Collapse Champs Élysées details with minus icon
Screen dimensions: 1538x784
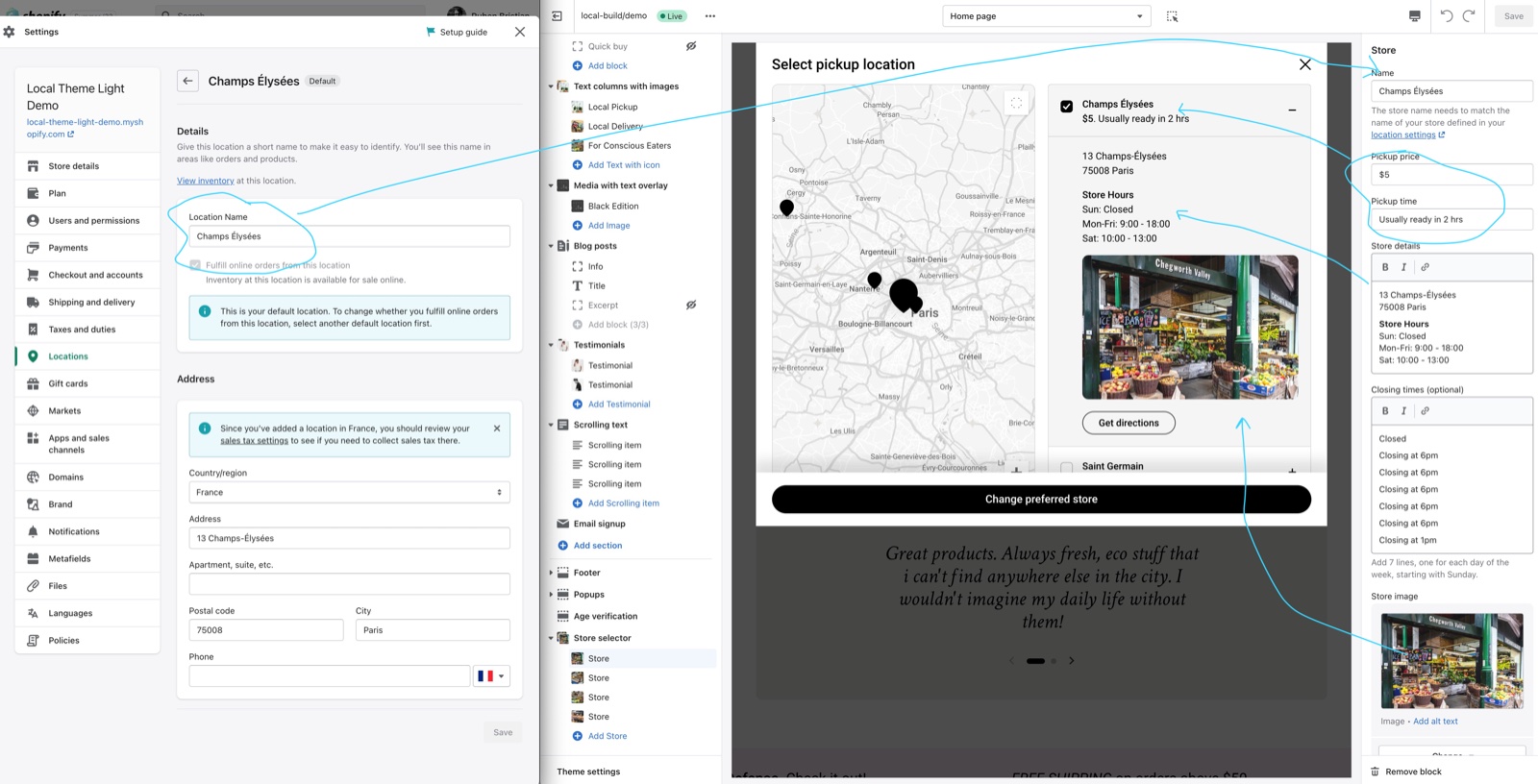pos(1292,110)
